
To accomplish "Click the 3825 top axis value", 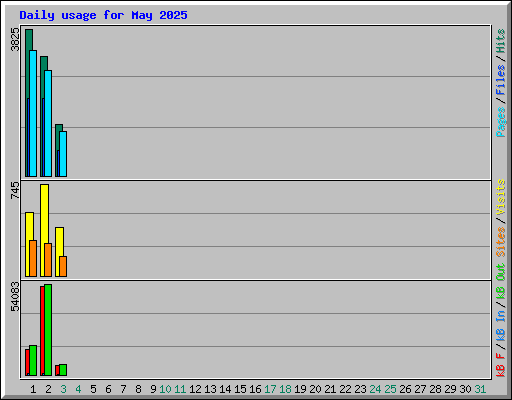I will tap(15, 39).
